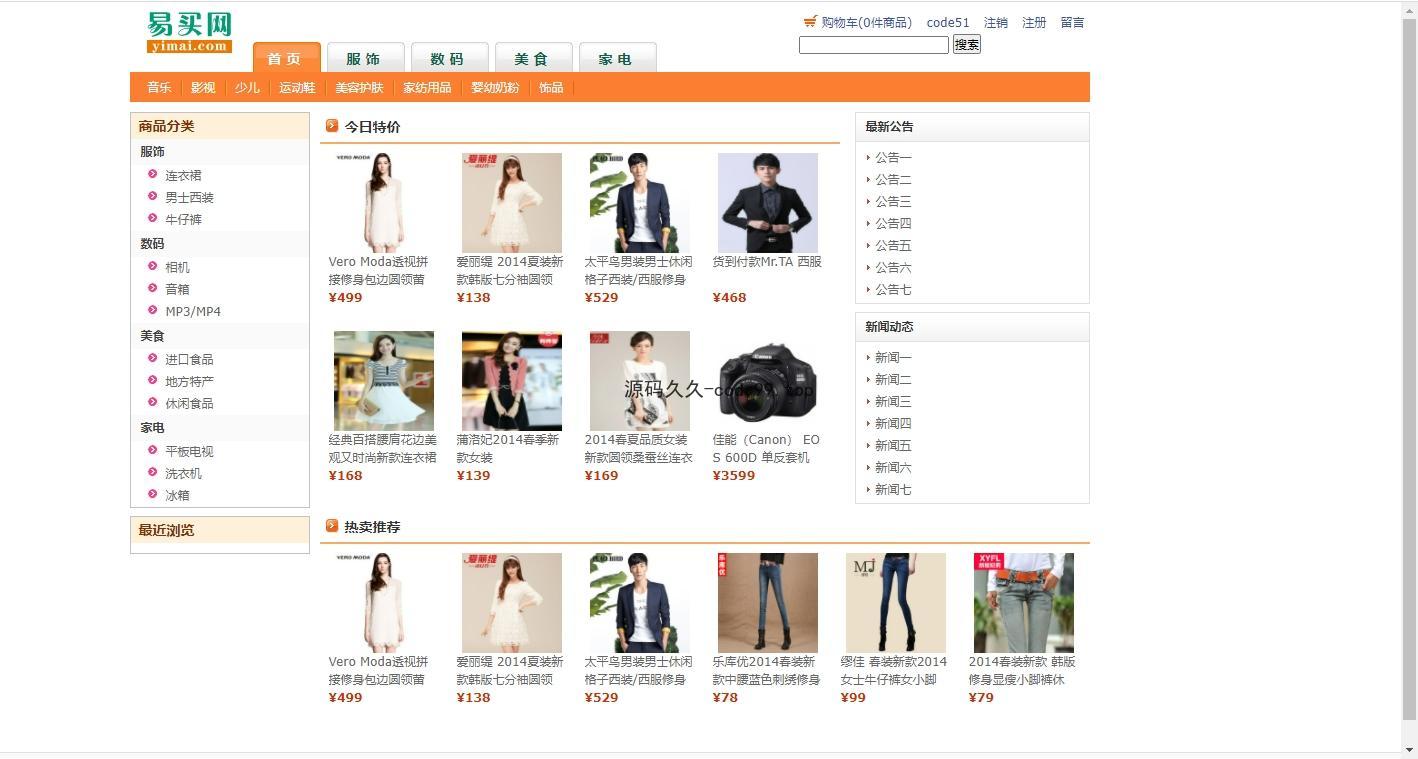The width and height of the screenshot is (1418, 759).
Task: Click the 爱丽缇 dress thumbnail in 今日特价
Action: pyautogui.click(x=512, y=203)
